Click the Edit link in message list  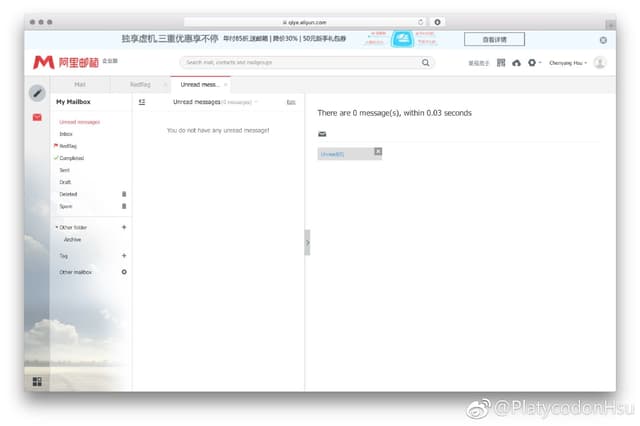[x=291, y=102]
